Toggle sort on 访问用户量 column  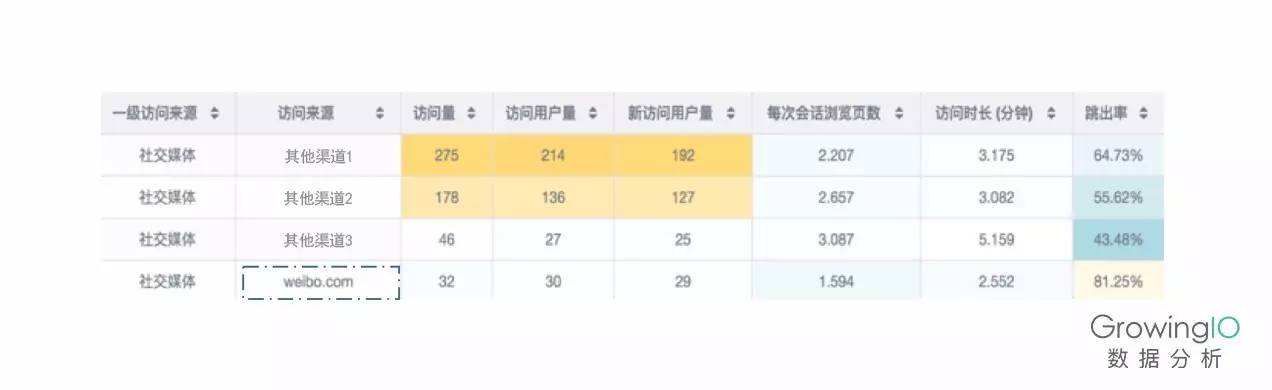tap(592, 113)
